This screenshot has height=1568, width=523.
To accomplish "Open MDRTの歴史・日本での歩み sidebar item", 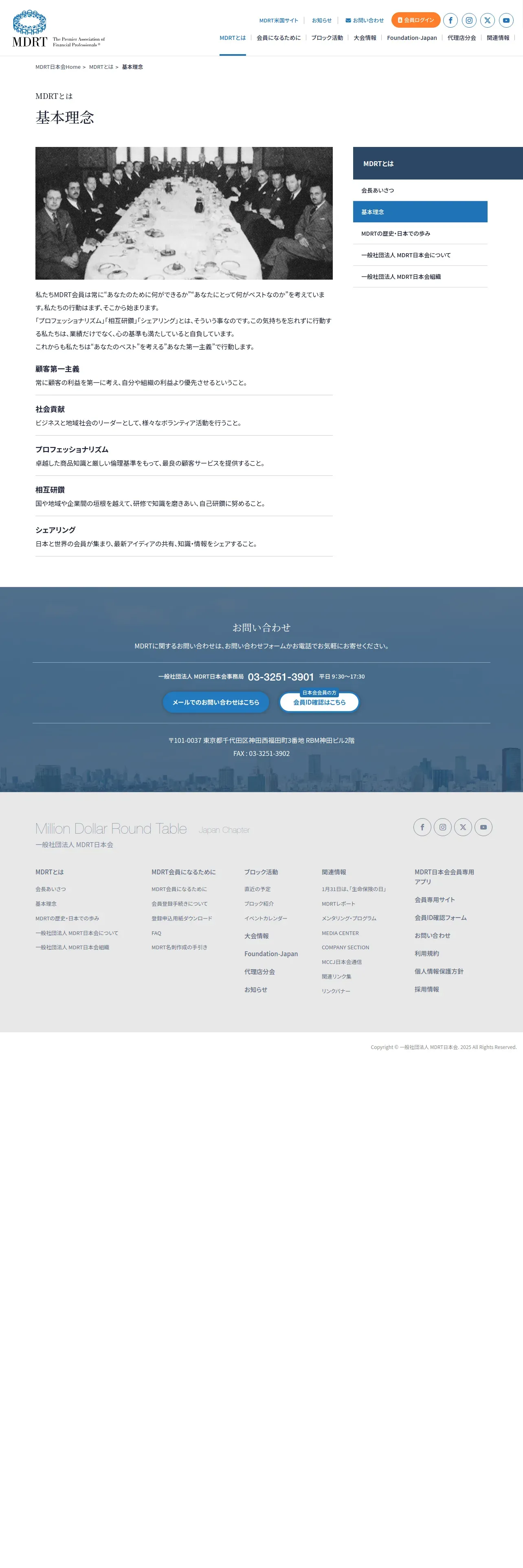I will coord(420,234).
